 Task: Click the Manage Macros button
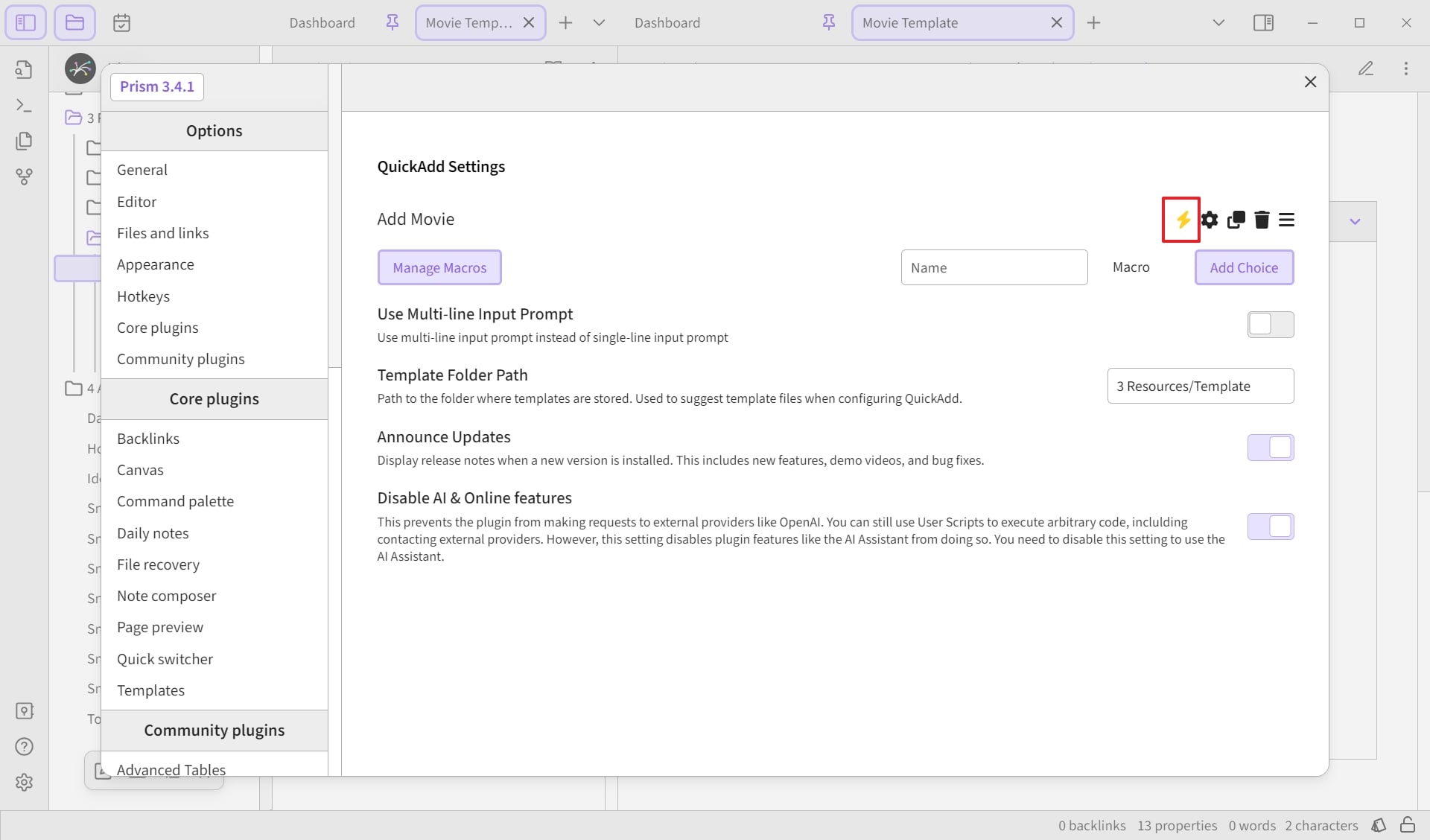pyautogui.click(x=439, y=267)
